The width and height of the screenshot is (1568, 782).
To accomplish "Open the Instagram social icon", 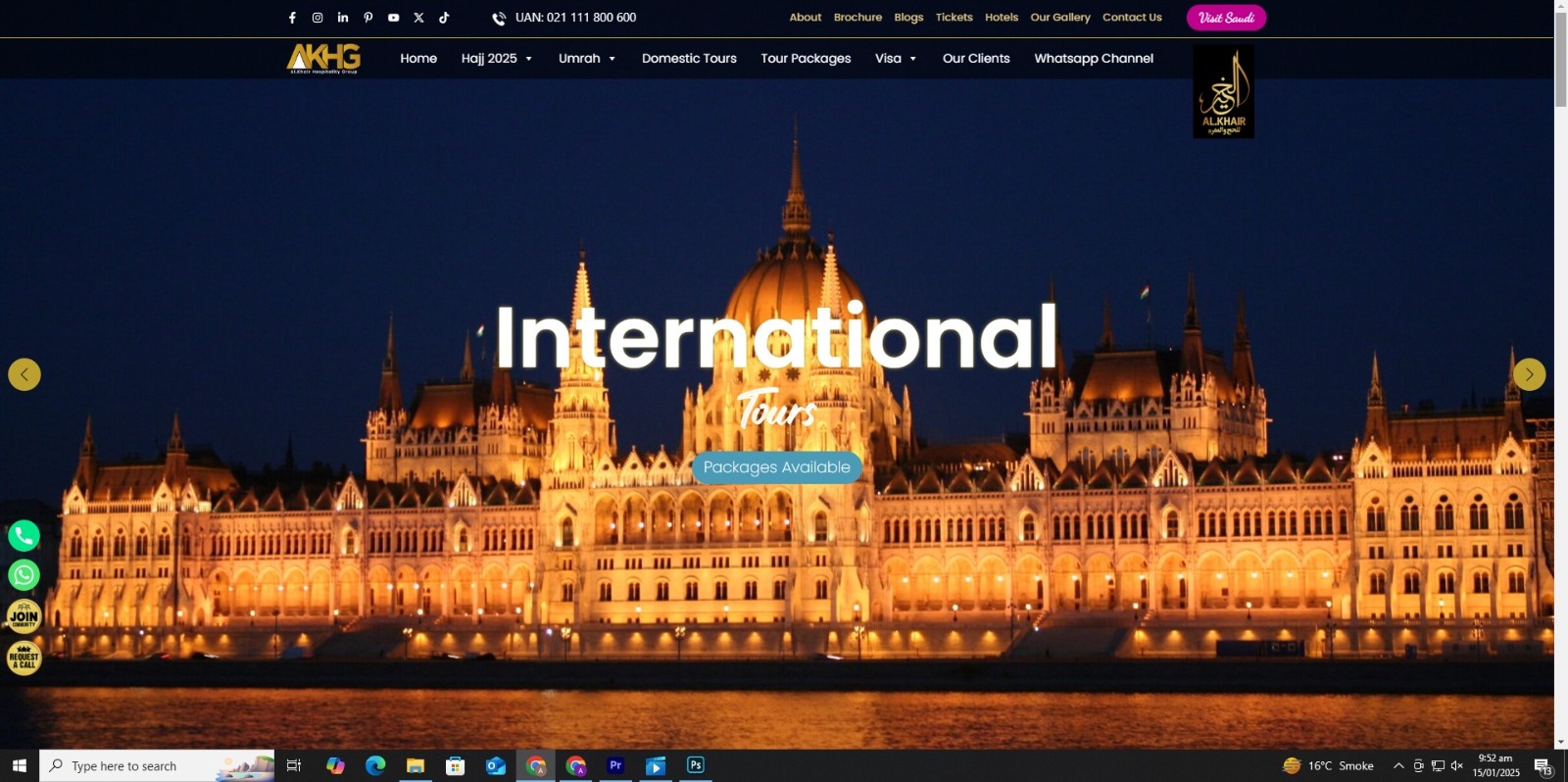I will tap(318, 18).
